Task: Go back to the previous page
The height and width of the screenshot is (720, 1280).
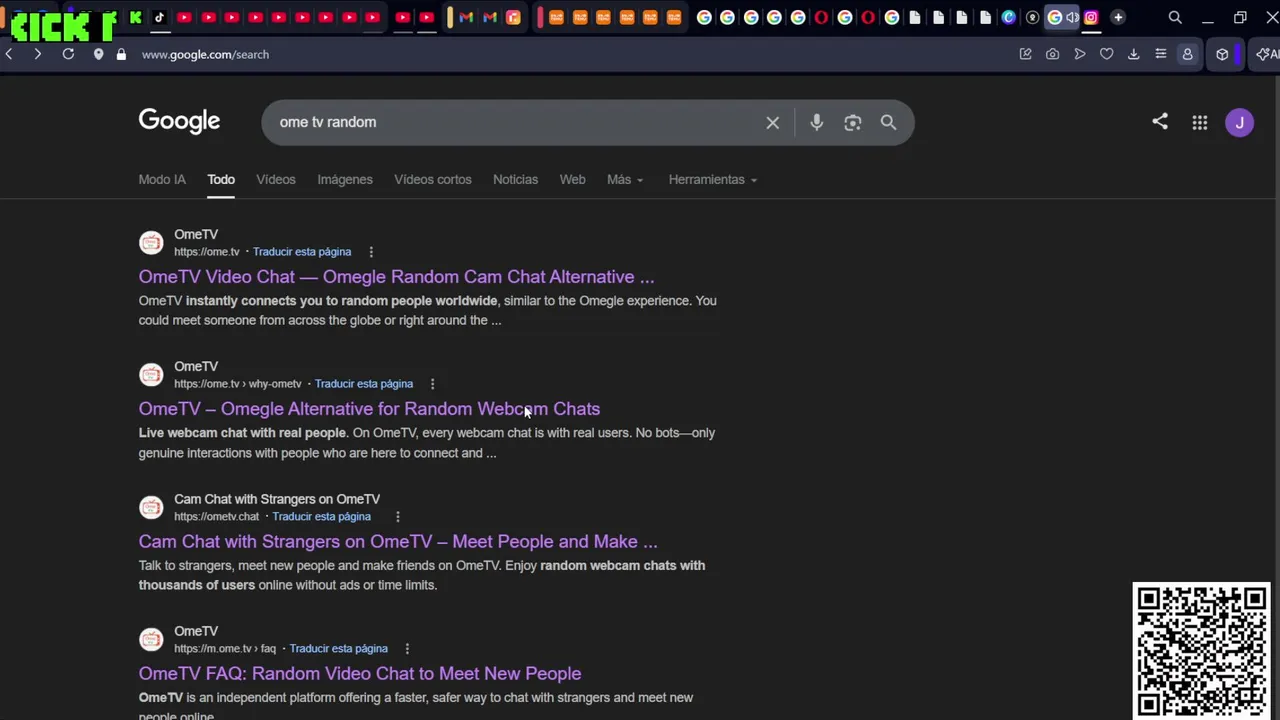Action: 9,54
